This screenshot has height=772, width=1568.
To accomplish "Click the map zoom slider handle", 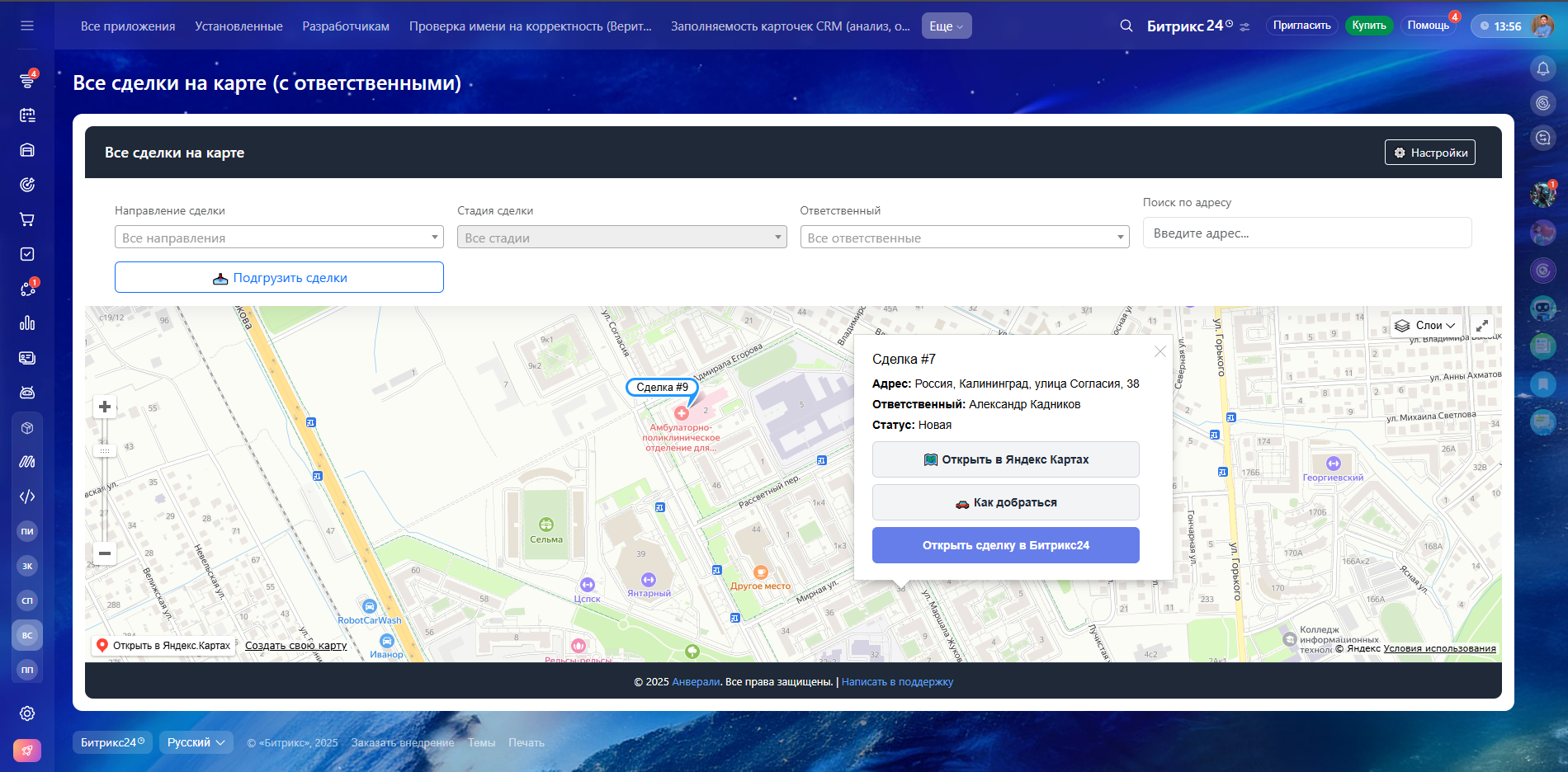I will point(105,451).
